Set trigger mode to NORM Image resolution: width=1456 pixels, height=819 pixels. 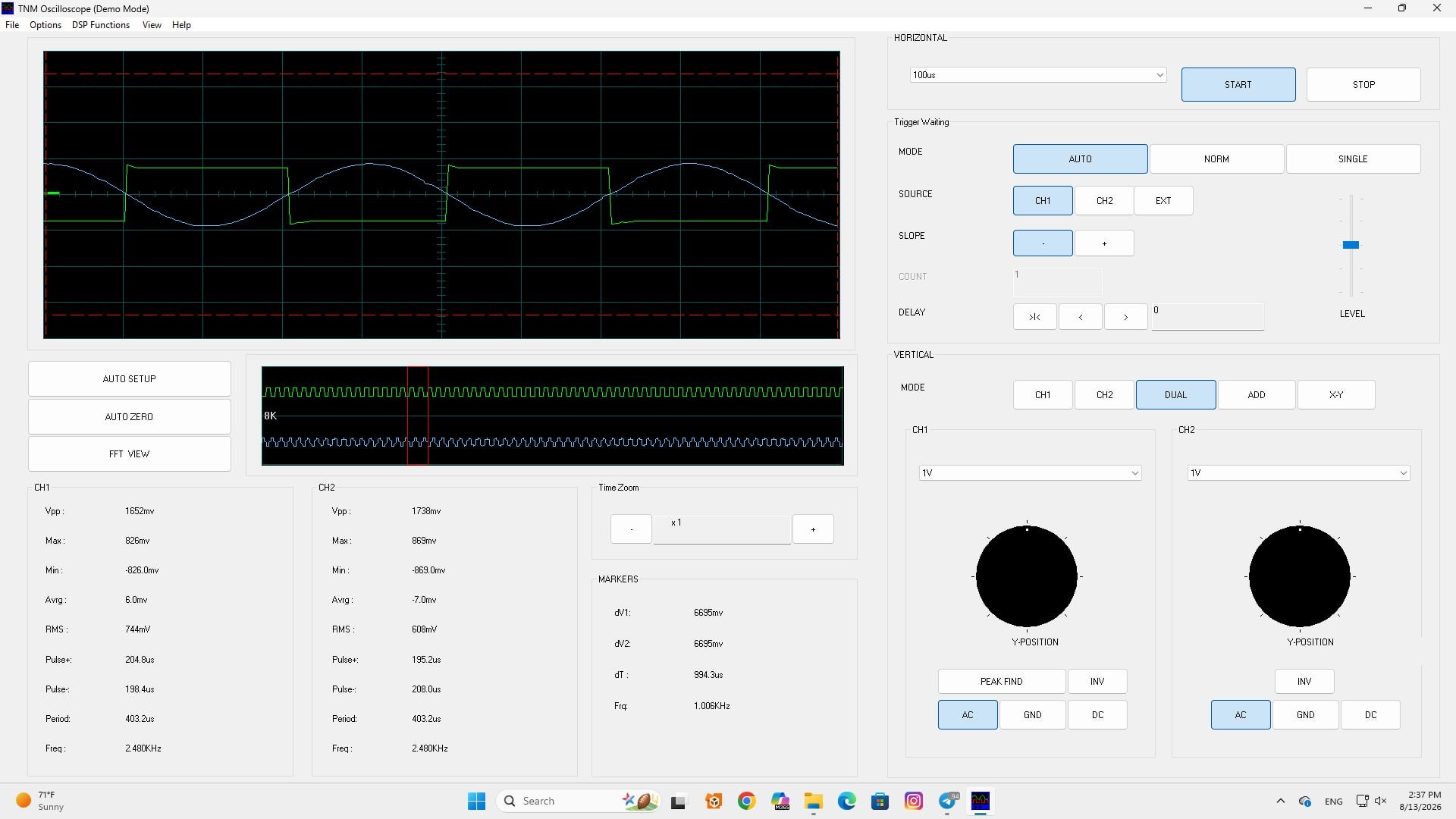tap(1216, 159)
